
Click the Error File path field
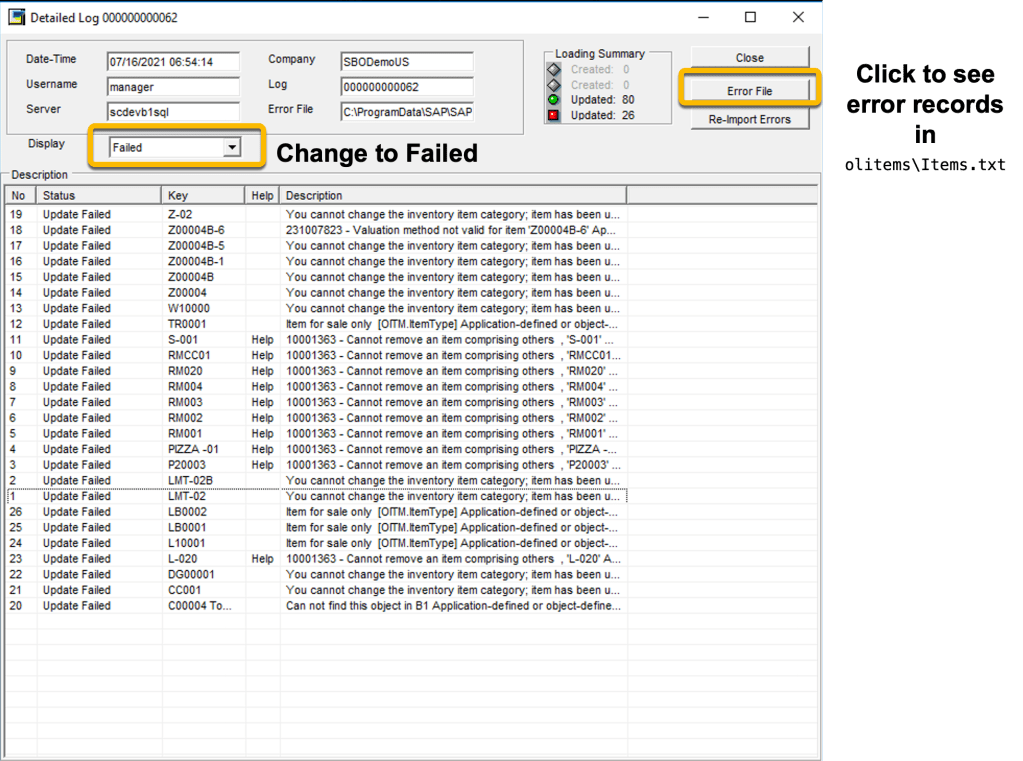(x=406, y=112)
